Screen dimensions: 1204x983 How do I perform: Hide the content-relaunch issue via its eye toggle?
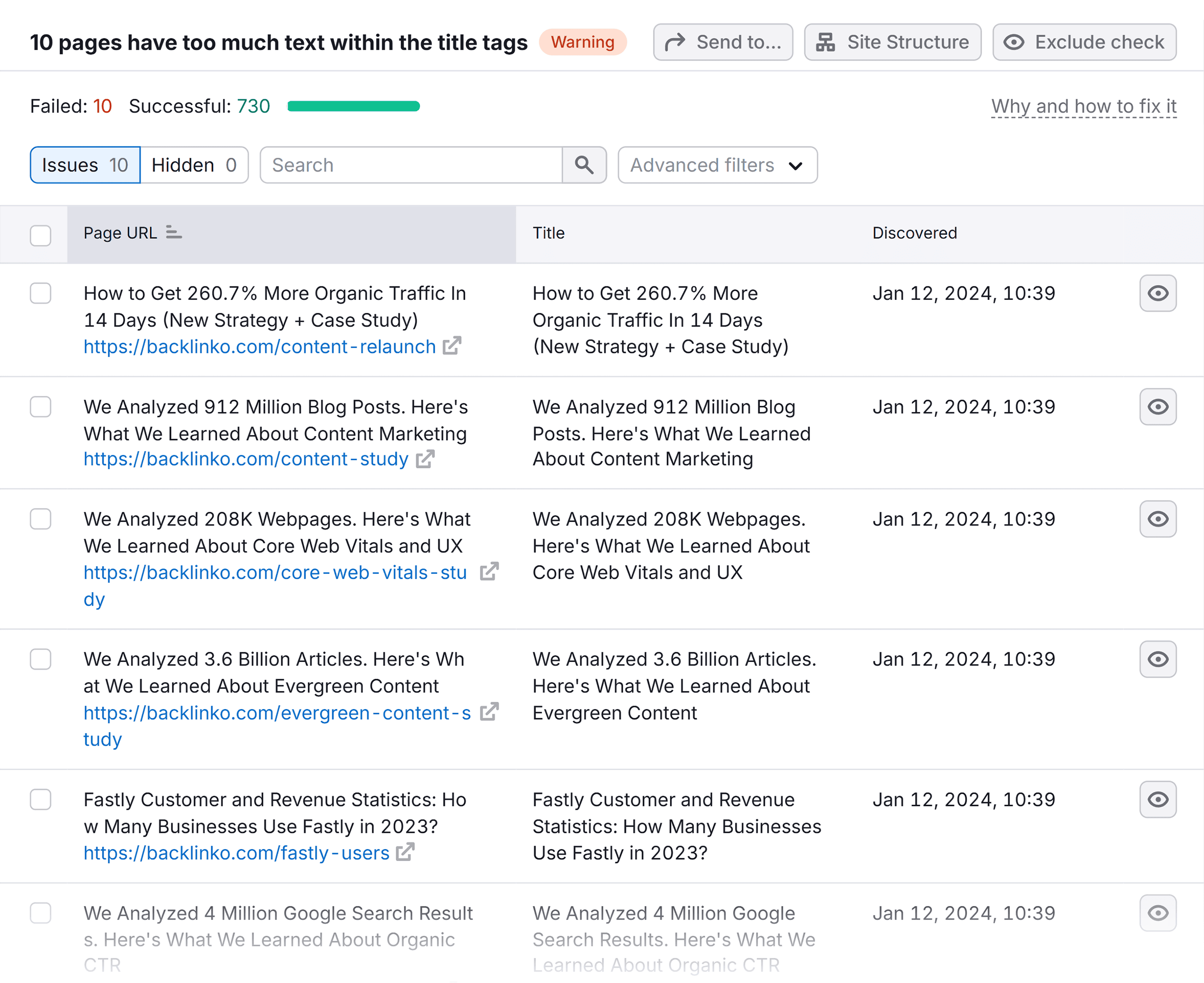(x=1158, y=293)
